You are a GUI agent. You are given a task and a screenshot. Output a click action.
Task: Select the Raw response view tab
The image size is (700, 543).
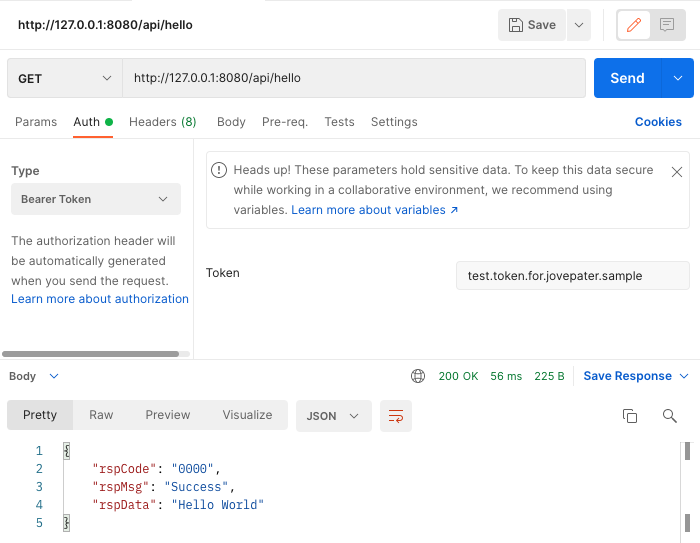pos(101,415)
